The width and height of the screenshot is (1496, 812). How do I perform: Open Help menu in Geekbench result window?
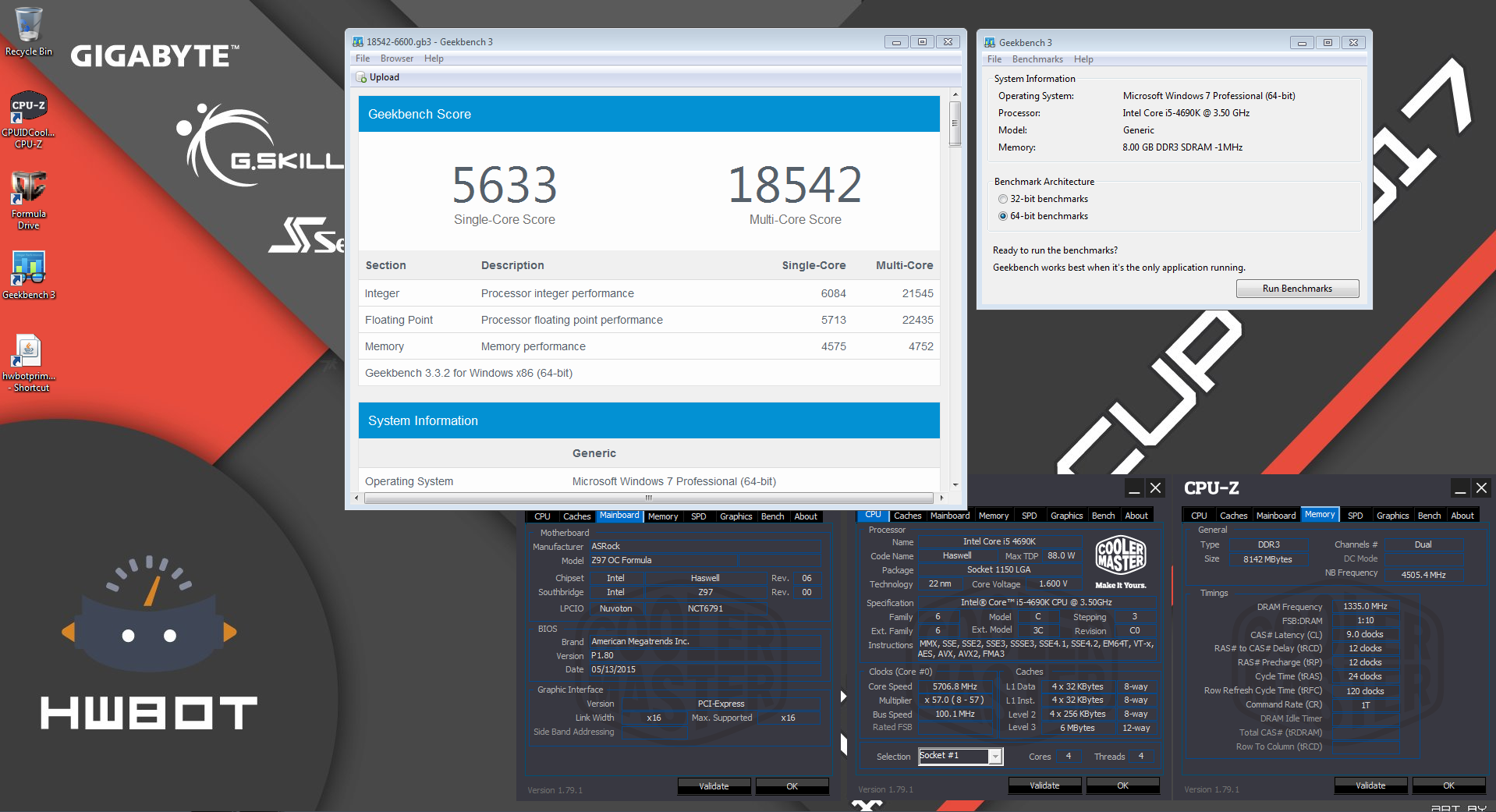(x=434, y=59)
